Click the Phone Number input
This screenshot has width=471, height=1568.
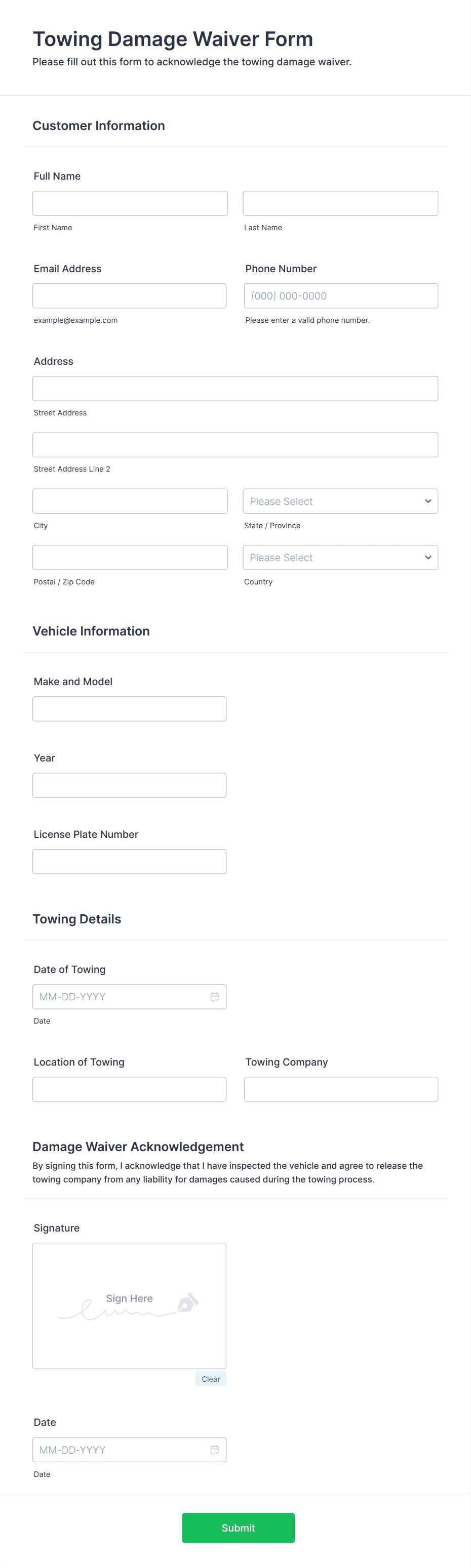pyautogui.click(x=340, y=295)
